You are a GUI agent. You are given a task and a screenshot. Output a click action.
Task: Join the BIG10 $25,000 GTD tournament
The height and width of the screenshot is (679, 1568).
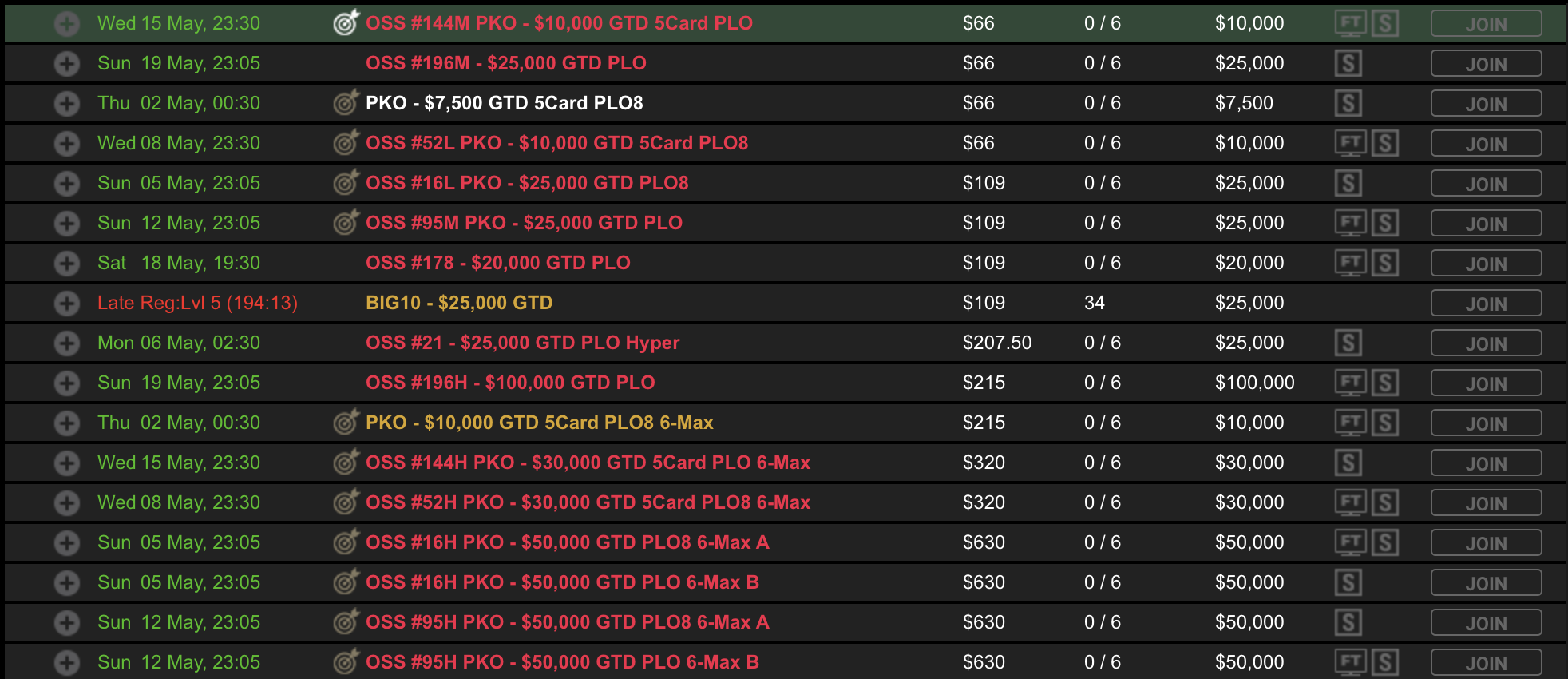[1485, 304]
